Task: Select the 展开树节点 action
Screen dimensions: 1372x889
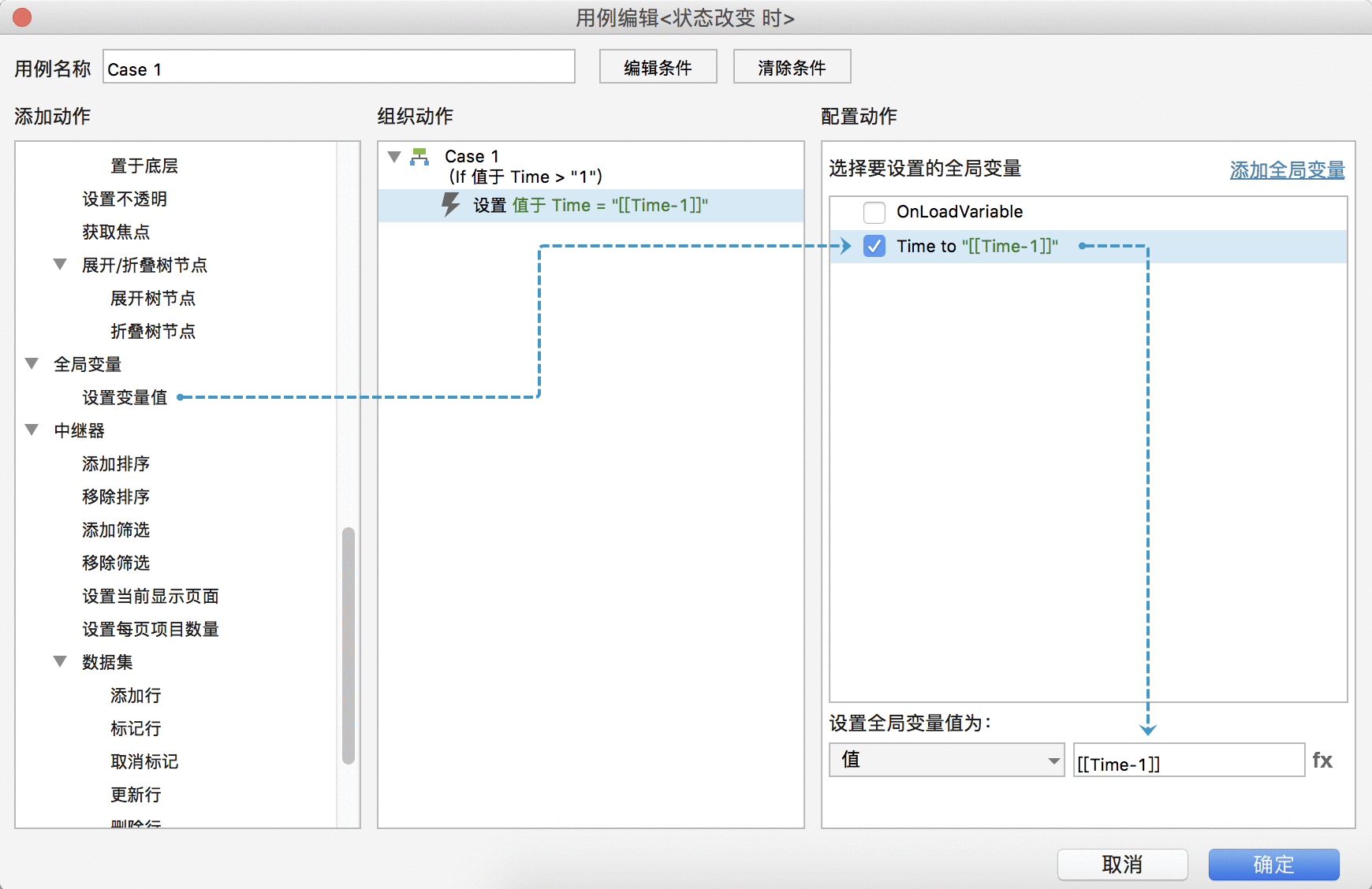Action: click(153, 298)
